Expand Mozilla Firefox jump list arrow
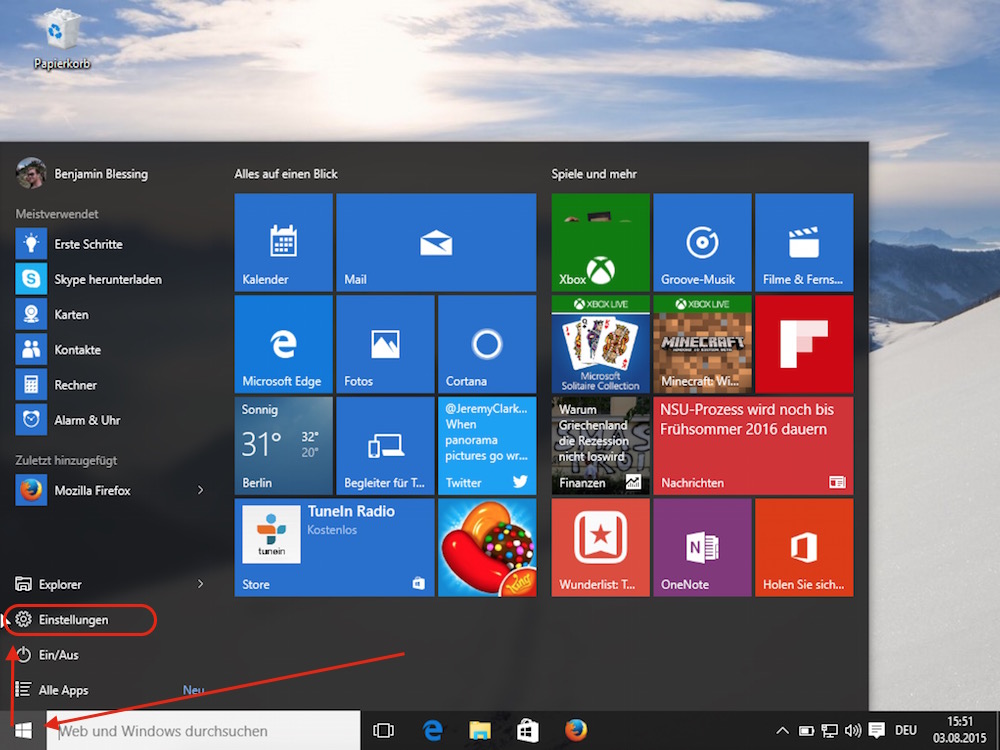 pyautogui.click(x=200, y=490)
